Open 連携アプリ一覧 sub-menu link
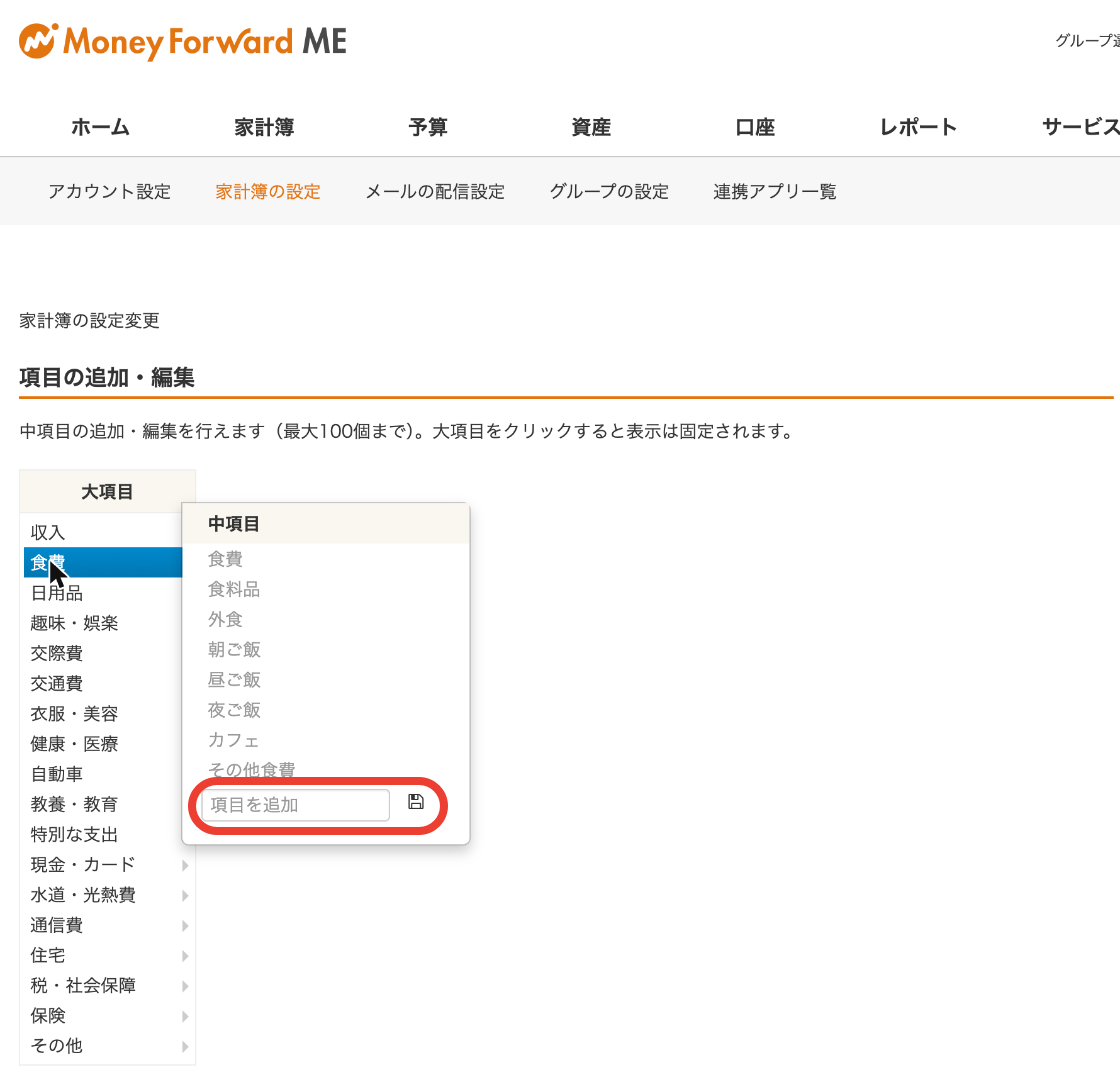Viewport: 1120px width, 1082px height. [x=775, y=191]
